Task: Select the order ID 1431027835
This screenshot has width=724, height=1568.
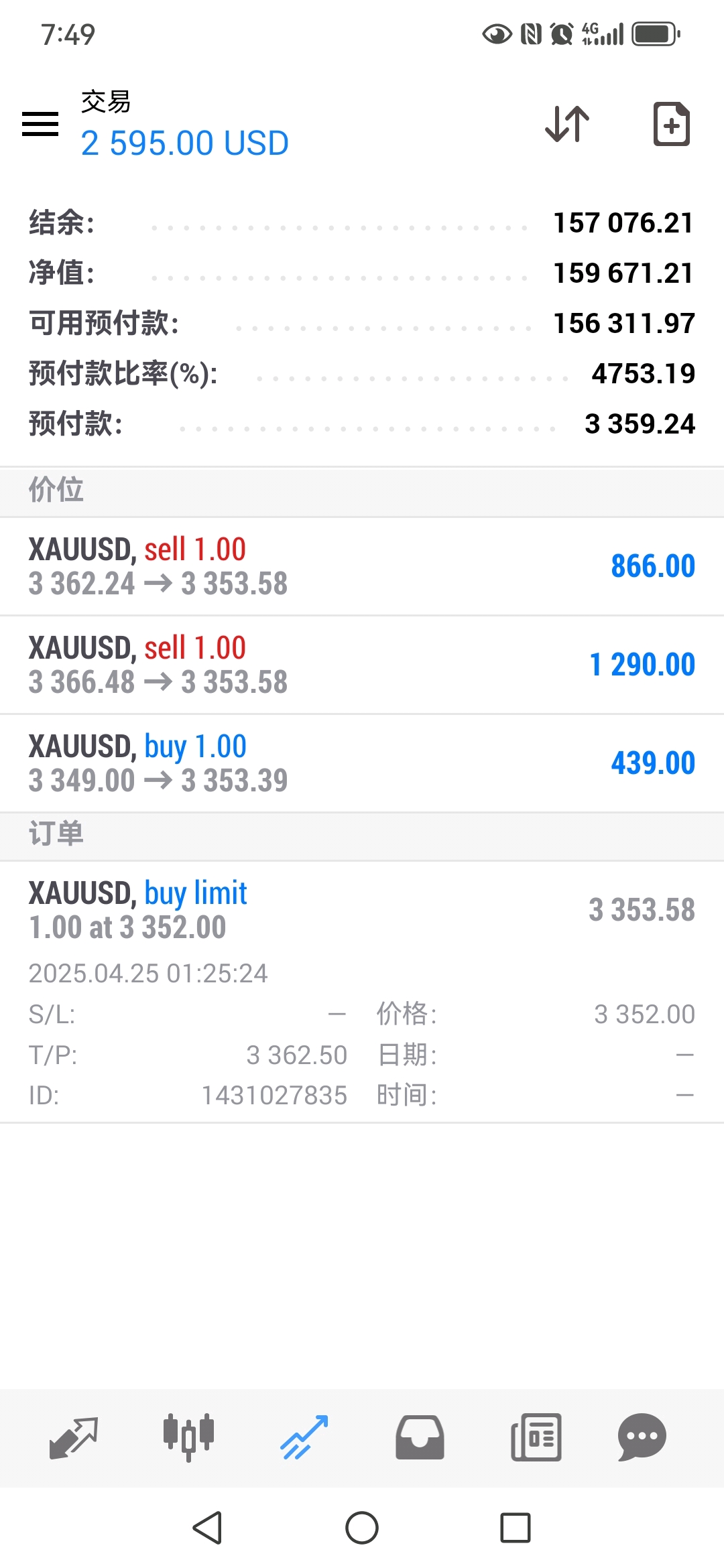Action: pos(274,1096)
